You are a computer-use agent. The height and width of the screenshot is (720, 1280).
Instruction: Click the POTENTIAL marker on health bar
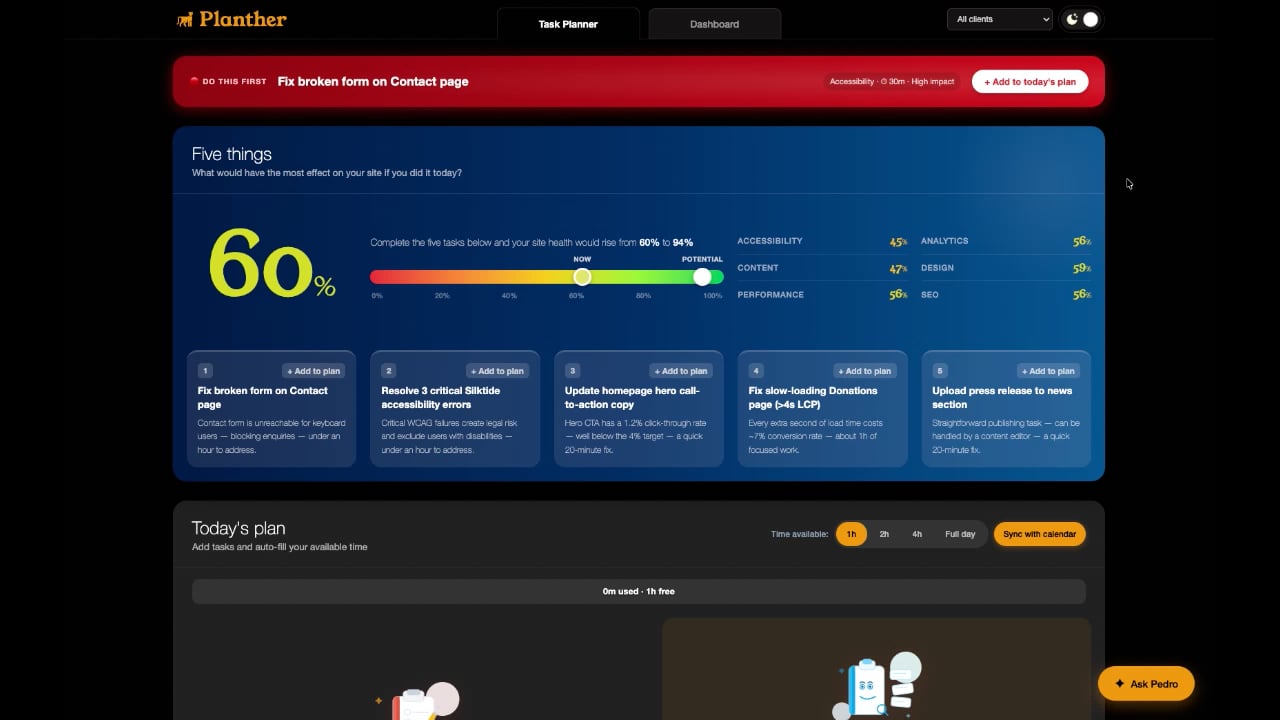[x=702, y=277]
